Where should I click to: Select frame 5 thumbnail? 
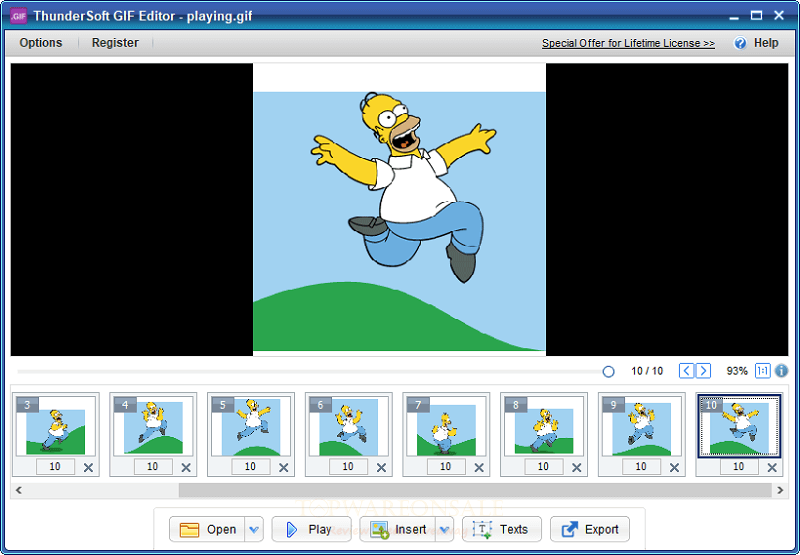[x=251, y=426]
